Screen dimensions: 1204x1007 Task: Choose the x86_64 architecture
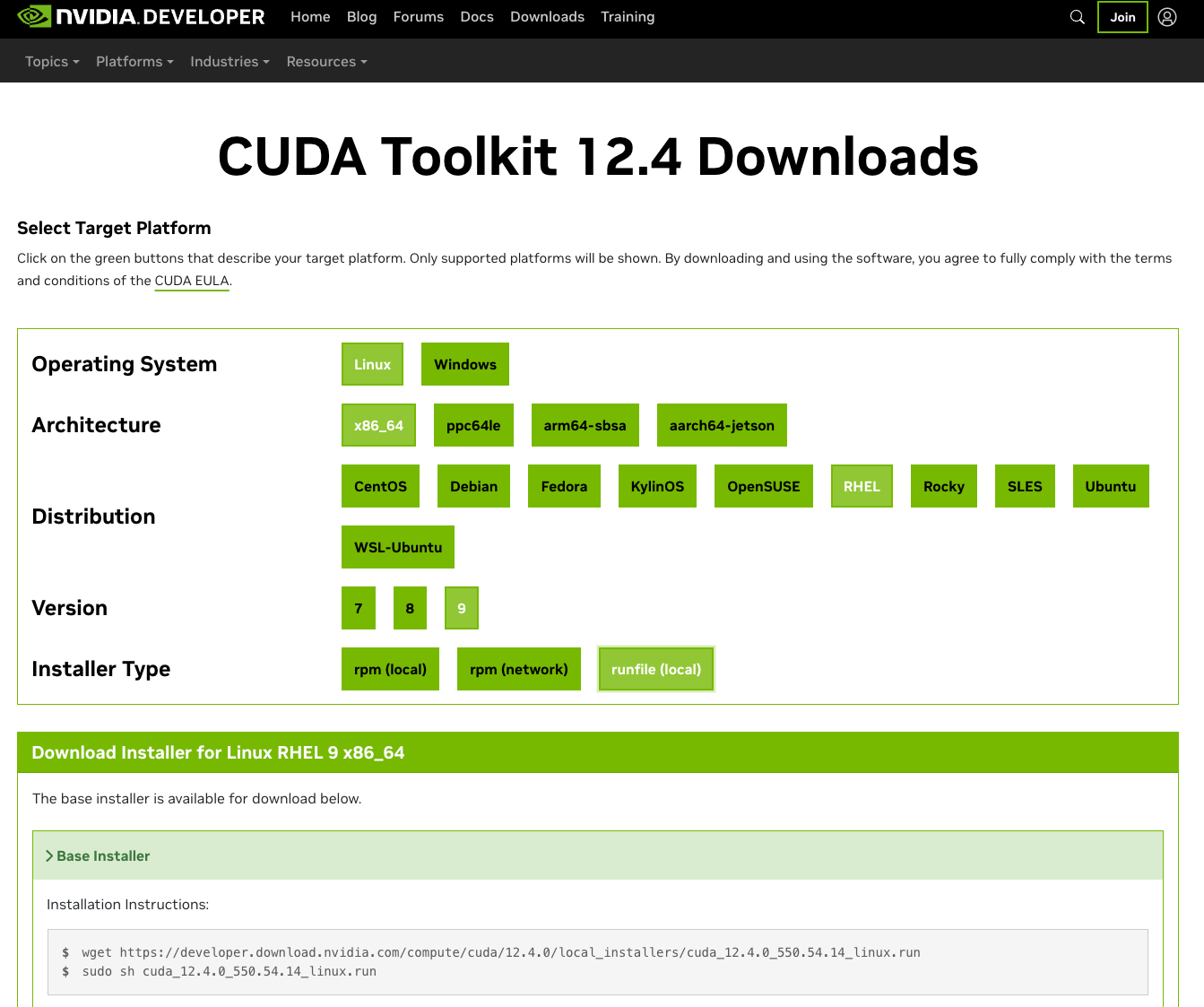pyautogui.click(x=378, y=425)
